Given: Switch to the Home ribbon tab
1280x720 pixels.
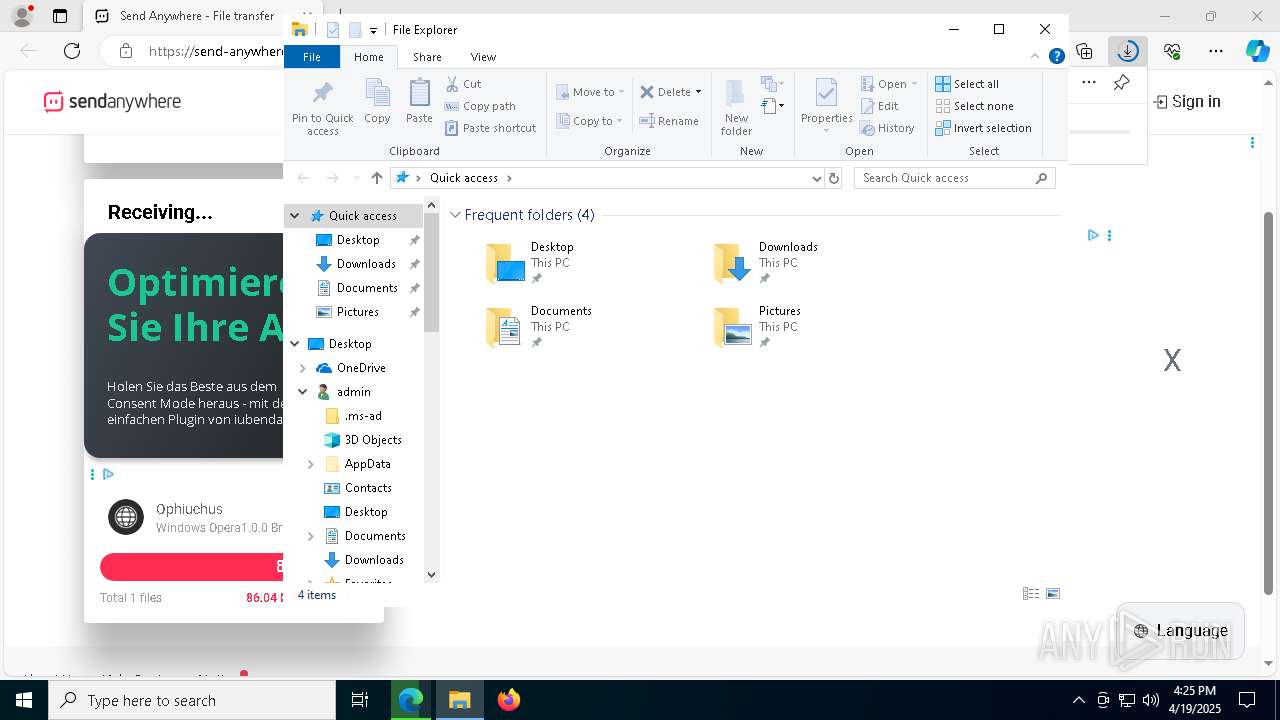Looking at the screenshot, I should pos(369,57).
